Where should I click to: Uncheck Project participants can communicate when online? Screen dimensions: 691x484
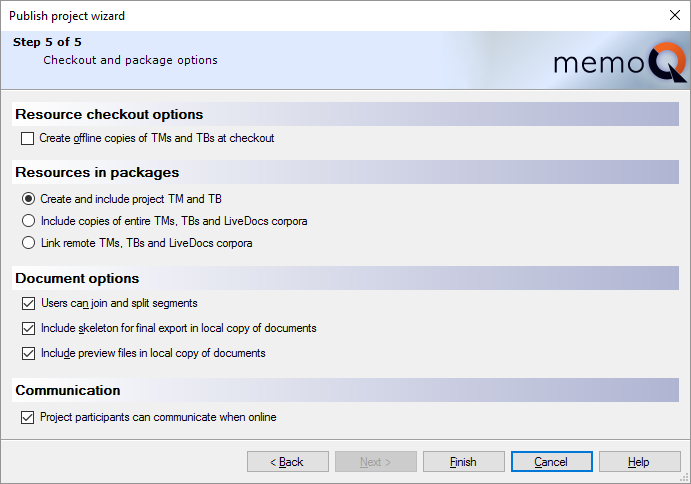(28, 417)
